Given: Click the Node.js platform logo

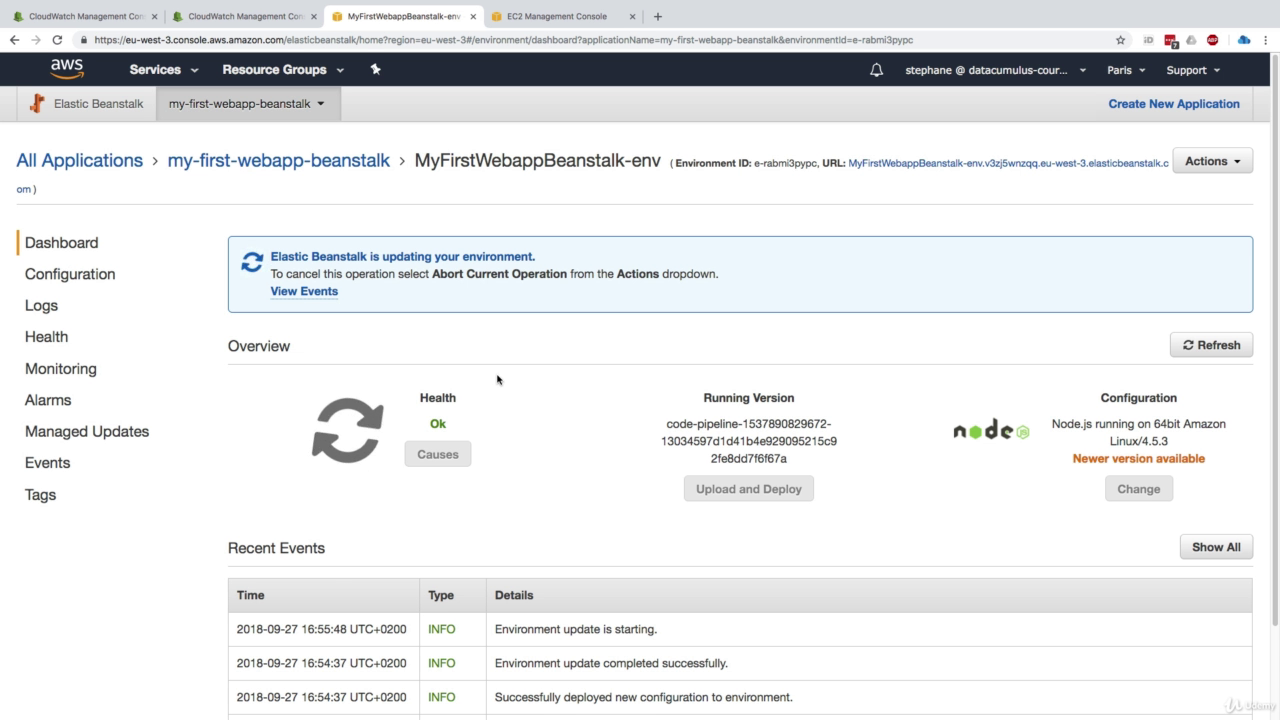Looking at the screenshot, I should (991, 431).
